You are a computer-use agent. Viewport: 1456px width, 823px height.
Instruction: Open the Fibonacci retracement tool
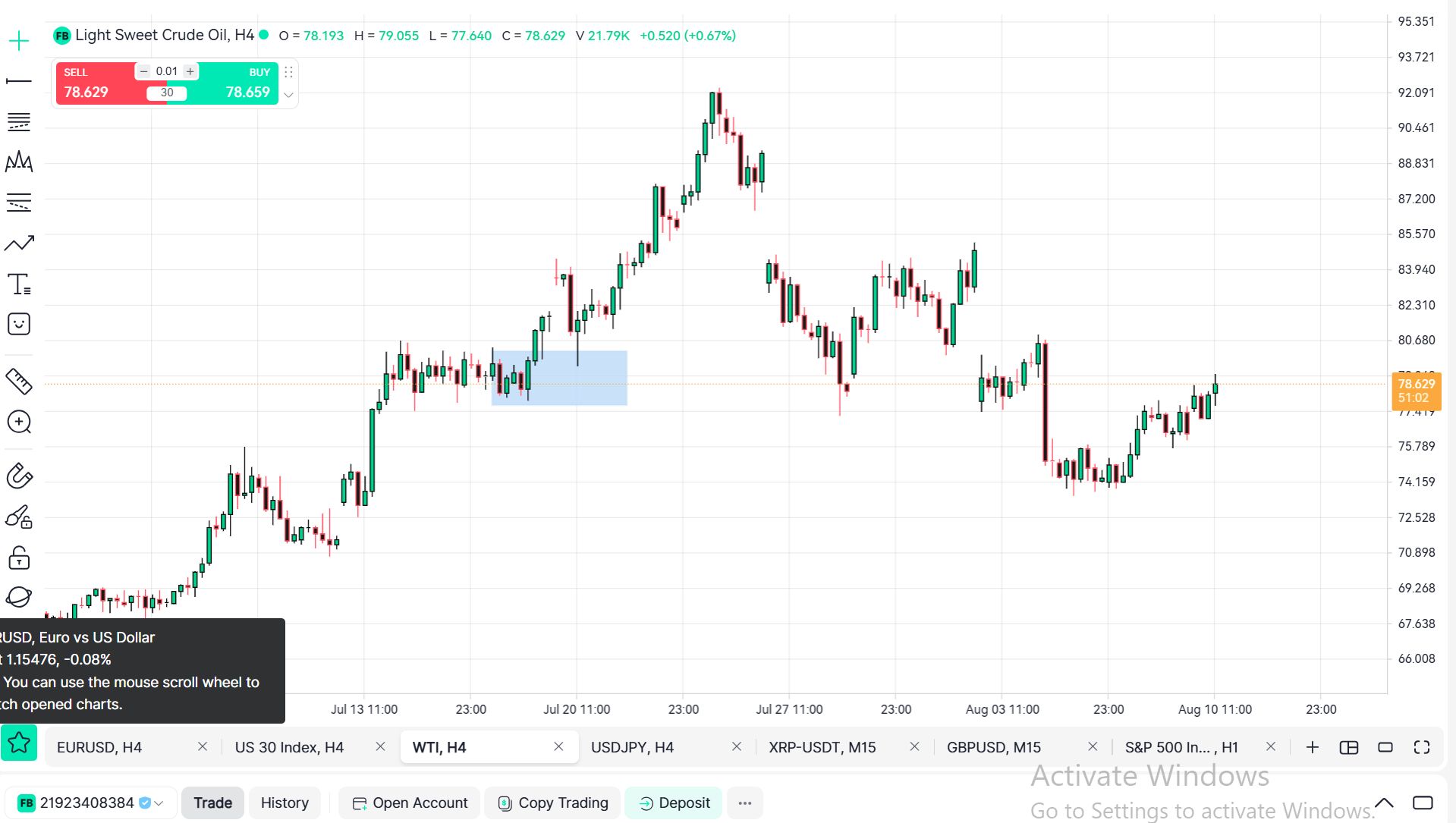19,121
